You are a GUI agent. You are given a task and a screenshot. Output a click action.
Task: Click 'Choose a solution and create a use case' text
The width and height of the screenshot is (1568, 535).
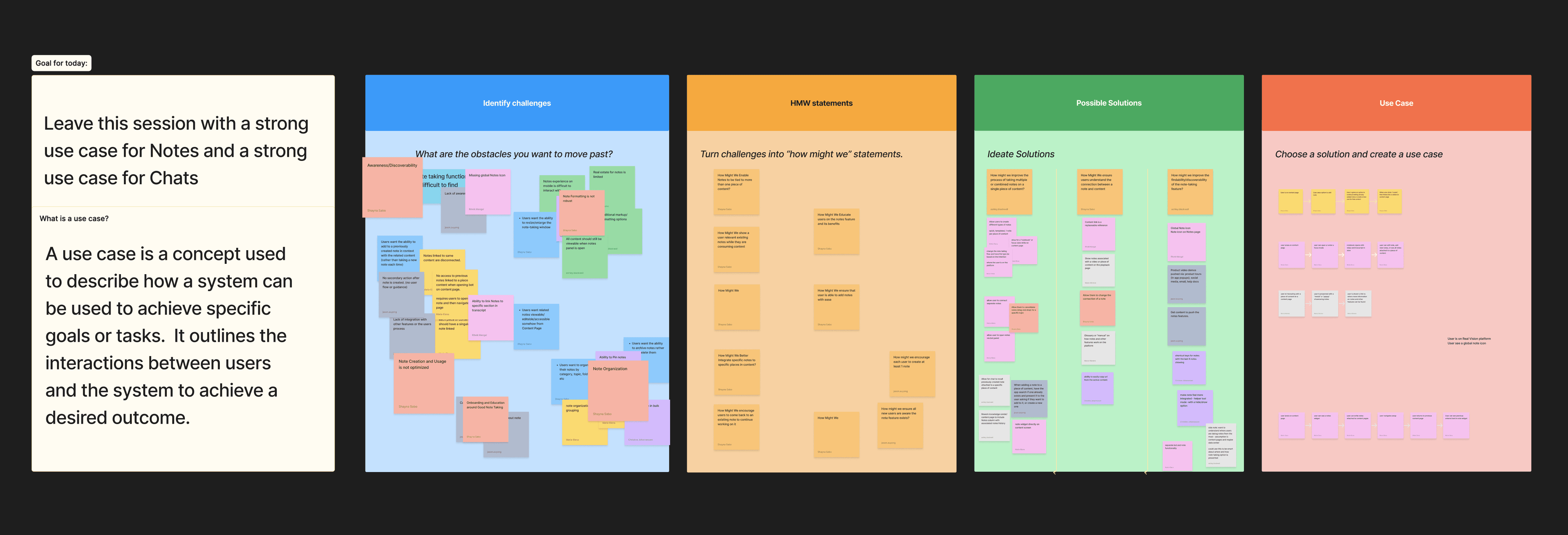[x=1358, y=155]
